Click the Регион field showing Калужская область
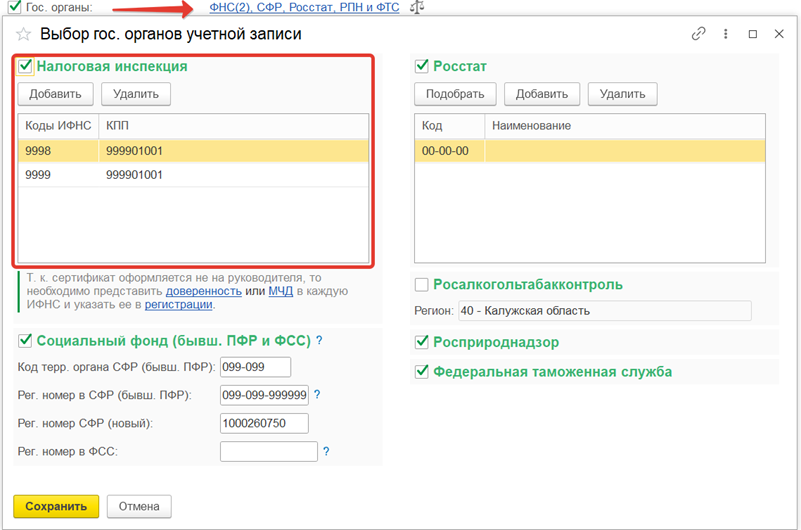The width and height of the screenshot is (801, 530). pos(604,310)
